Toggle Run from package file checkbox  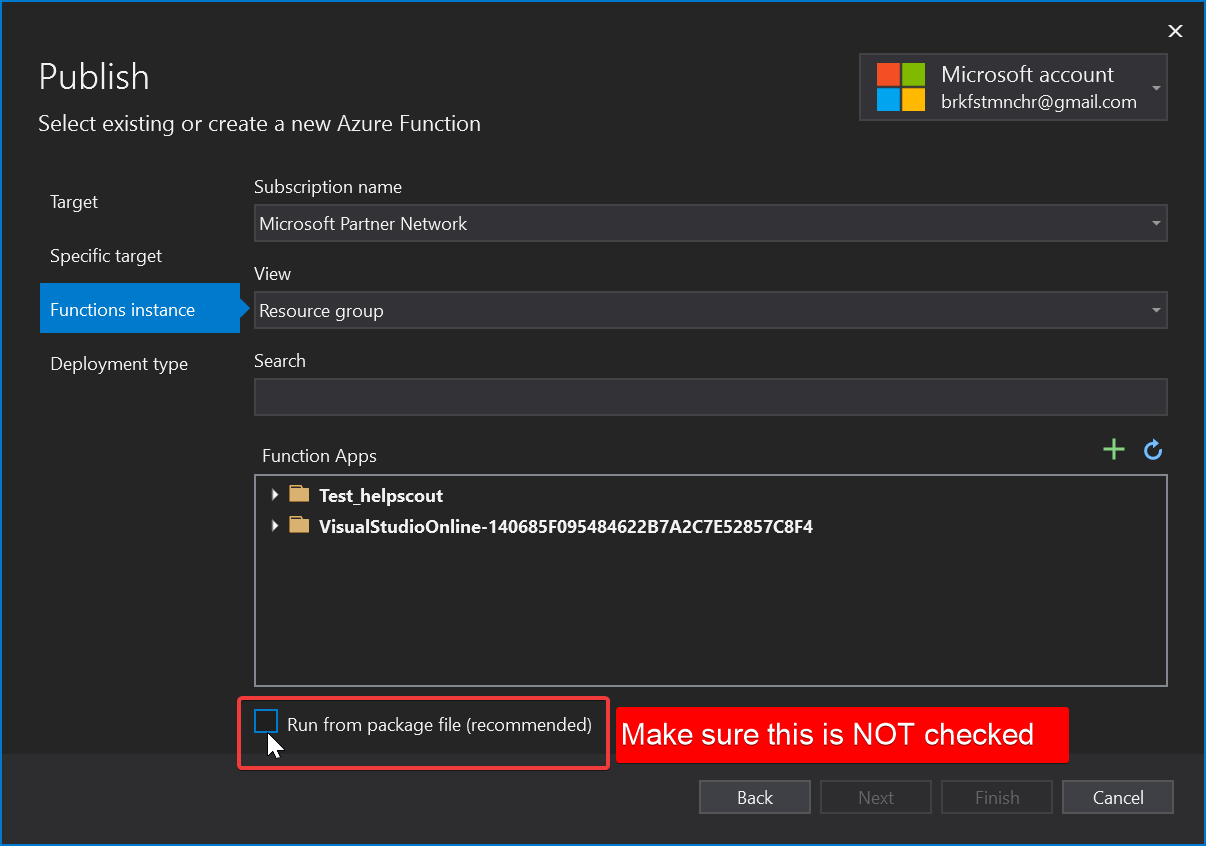point(266,722)
